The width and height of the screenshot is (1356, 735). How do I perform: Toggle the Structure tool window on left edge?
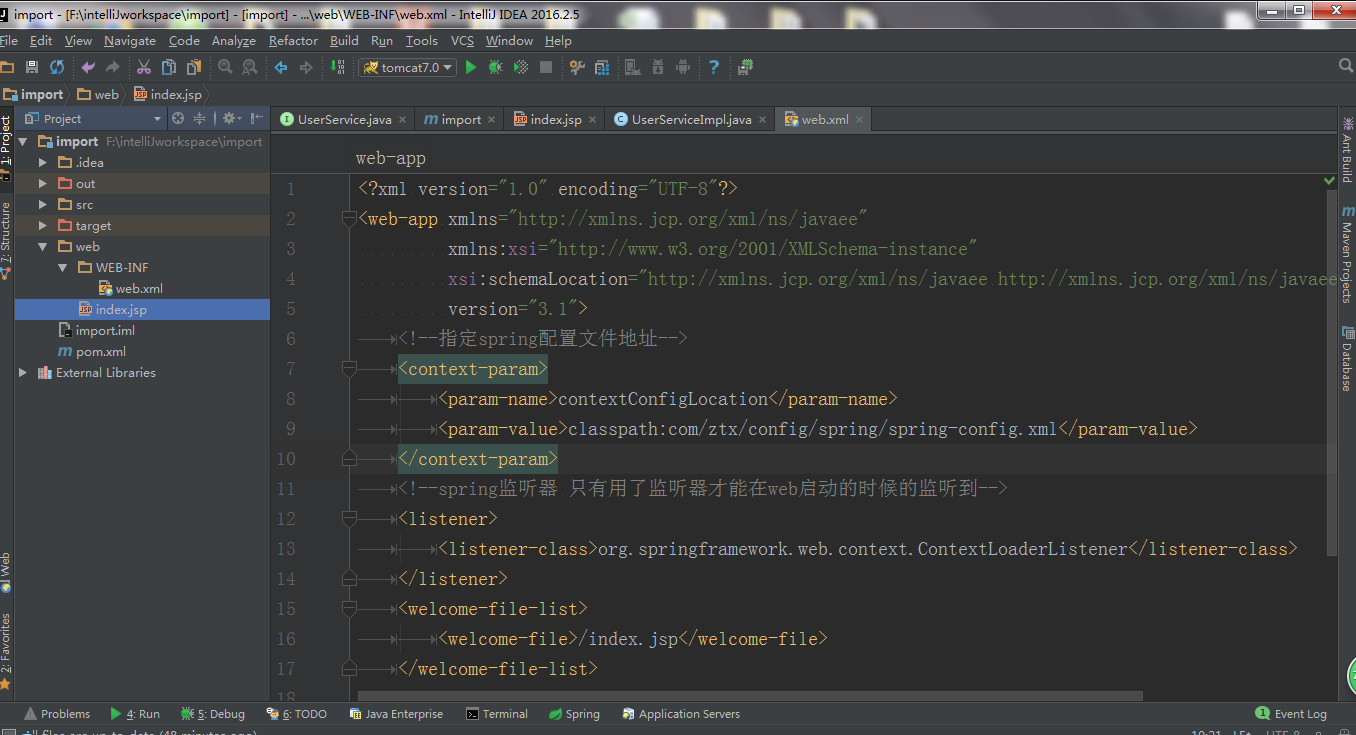click(x=6, y=235)
